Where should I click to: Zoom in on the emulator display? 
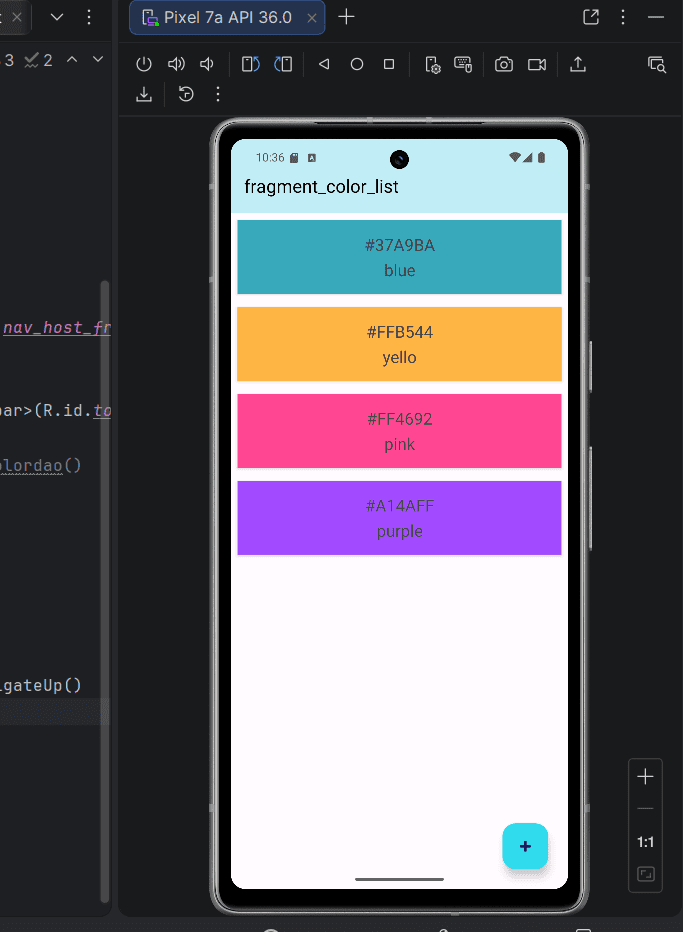click(646, 776)
